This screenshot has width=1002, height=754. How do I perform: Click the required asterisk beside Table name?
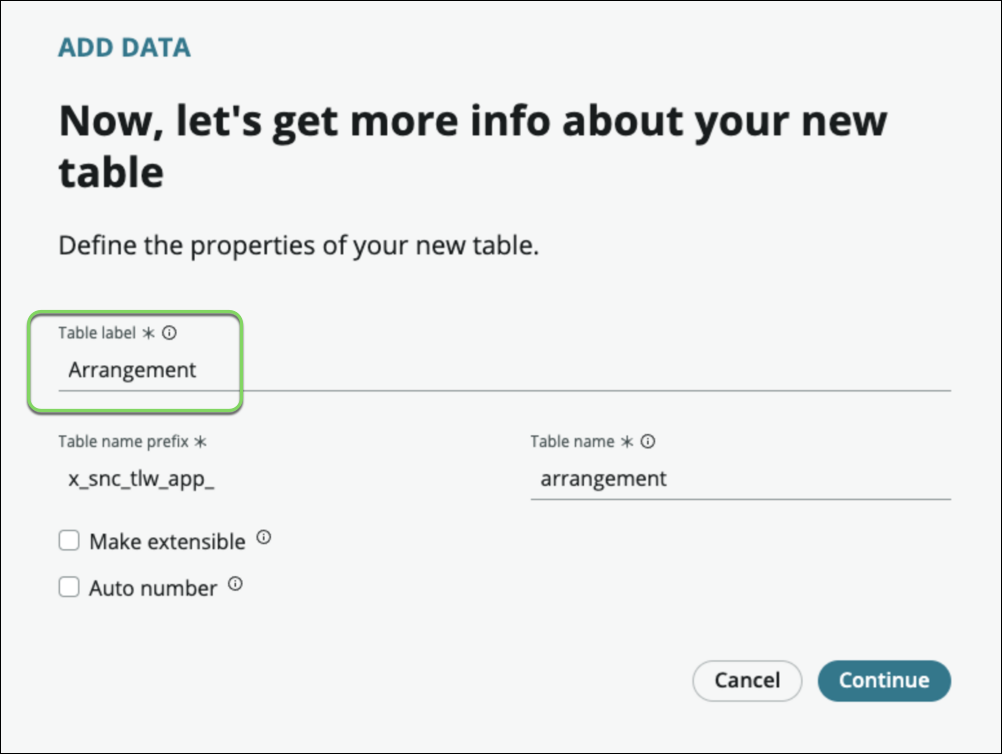(628, 441)
